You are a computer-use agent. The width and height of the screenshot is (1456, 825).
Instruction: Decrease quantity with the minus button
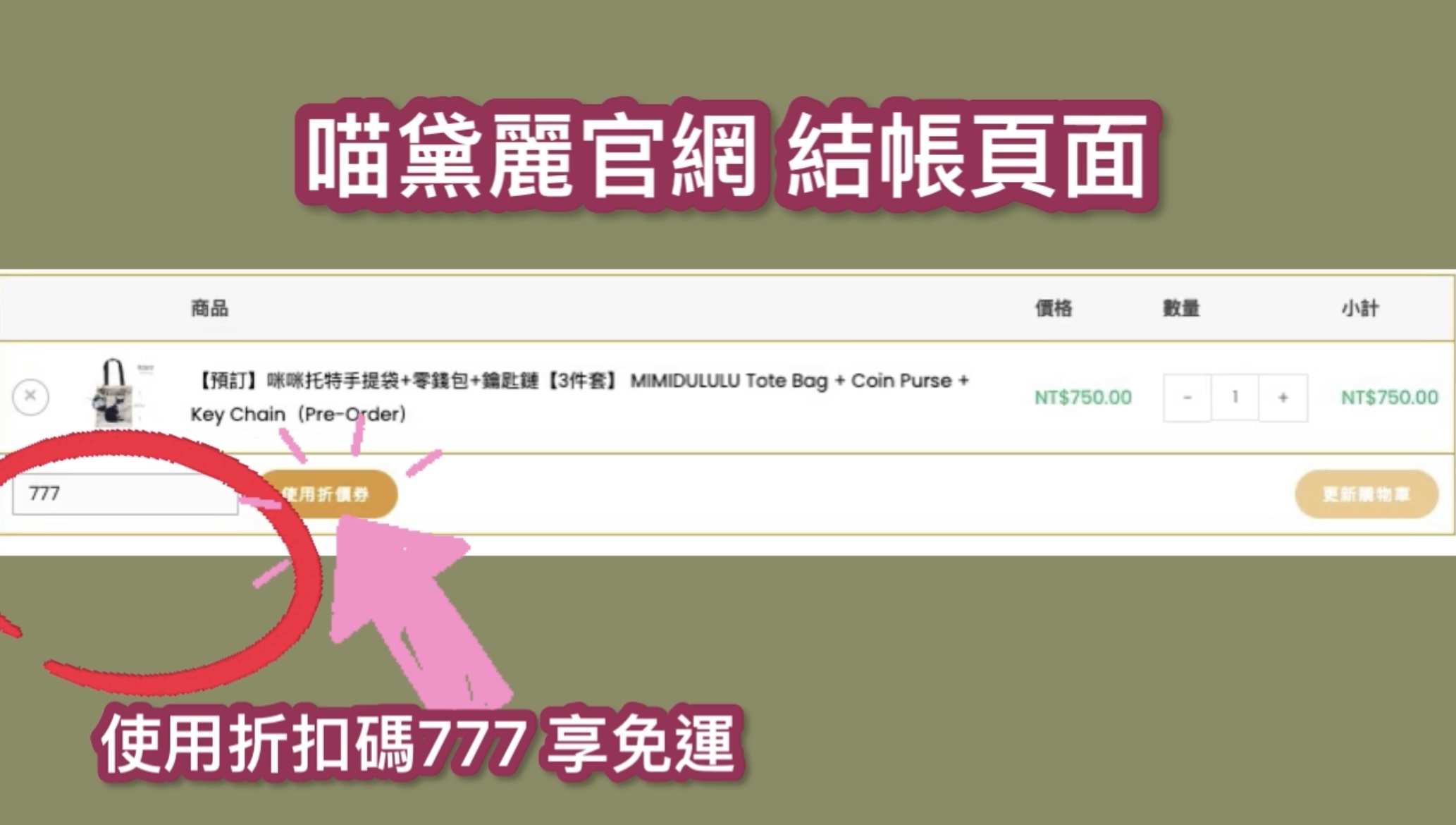tap(1187, 398)
